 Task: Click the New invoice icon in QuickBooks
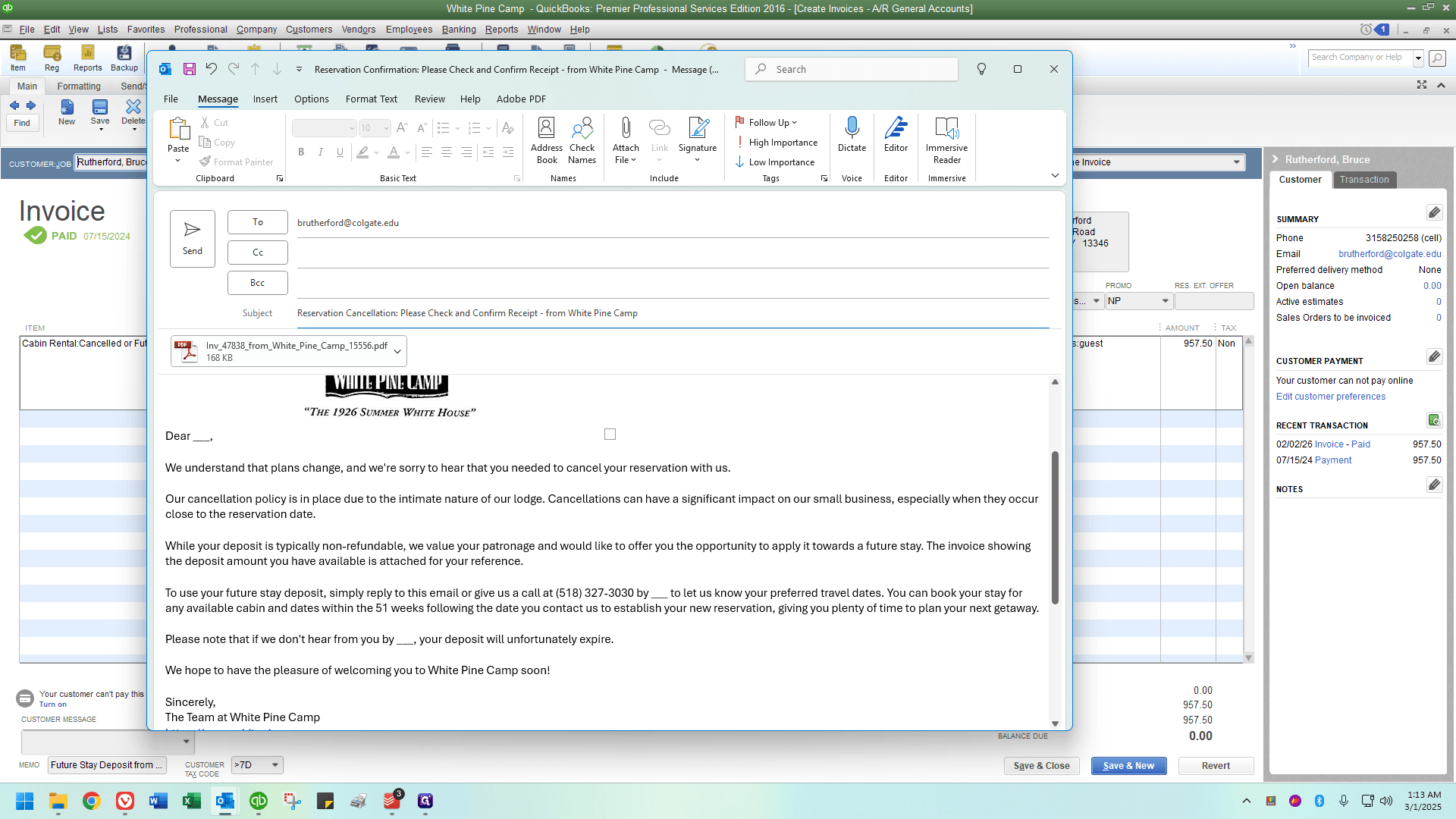point(67,112)
